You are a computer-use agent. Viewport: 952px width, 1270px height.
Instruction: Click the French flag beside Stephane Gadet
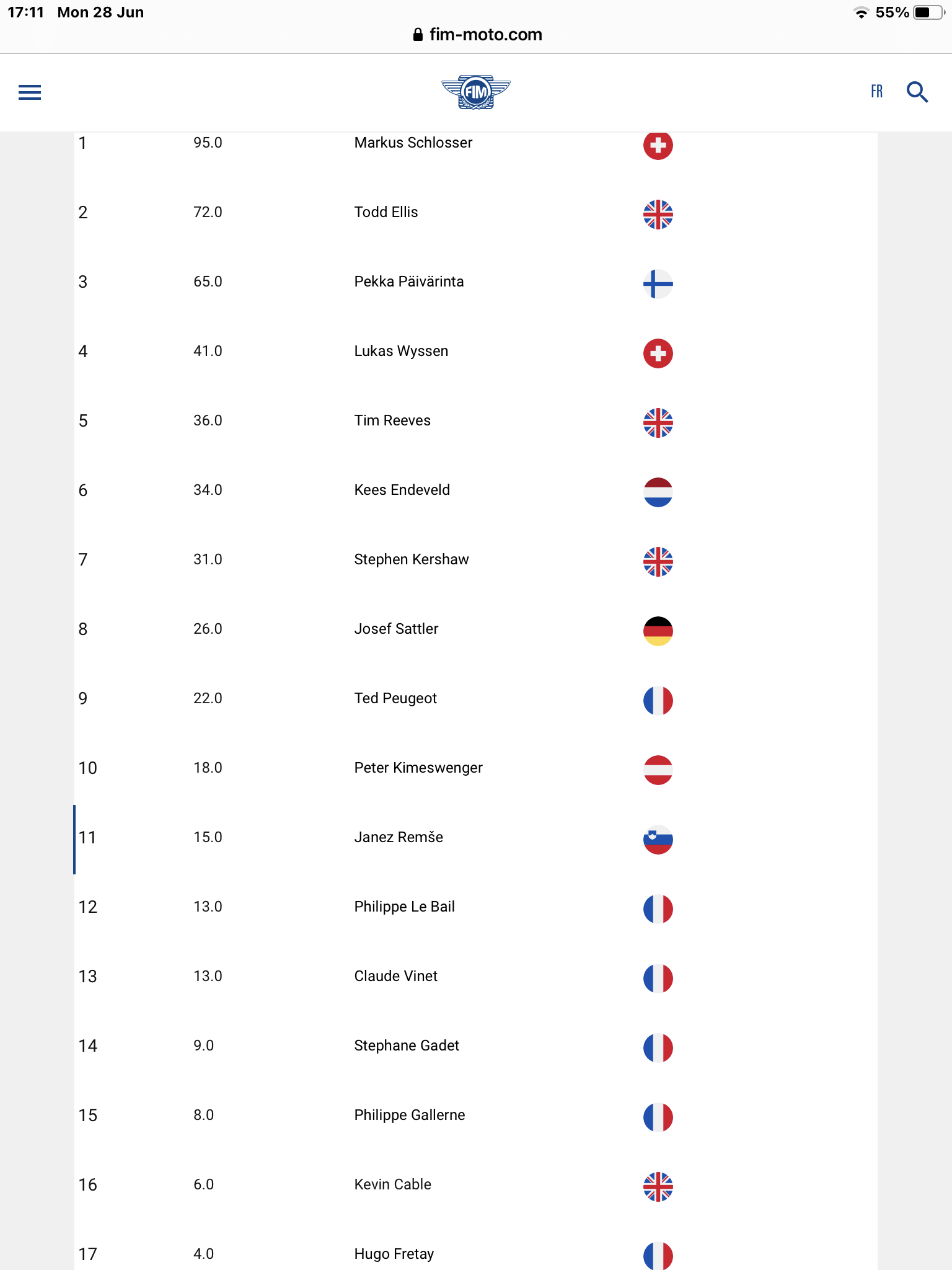point(658,1048)
